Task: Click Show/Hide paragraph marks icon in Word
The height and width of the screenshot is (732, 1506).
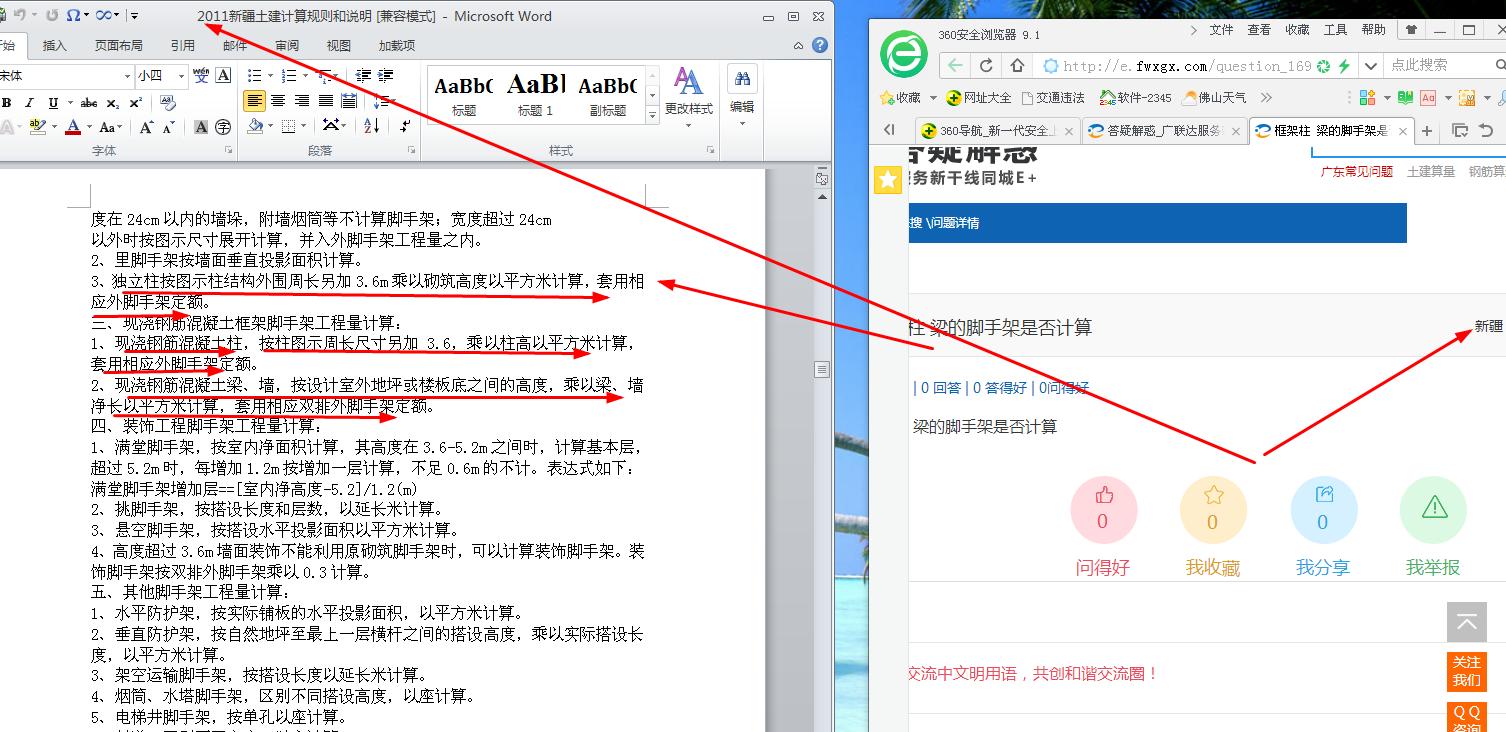Action: [x=405, y=126]
